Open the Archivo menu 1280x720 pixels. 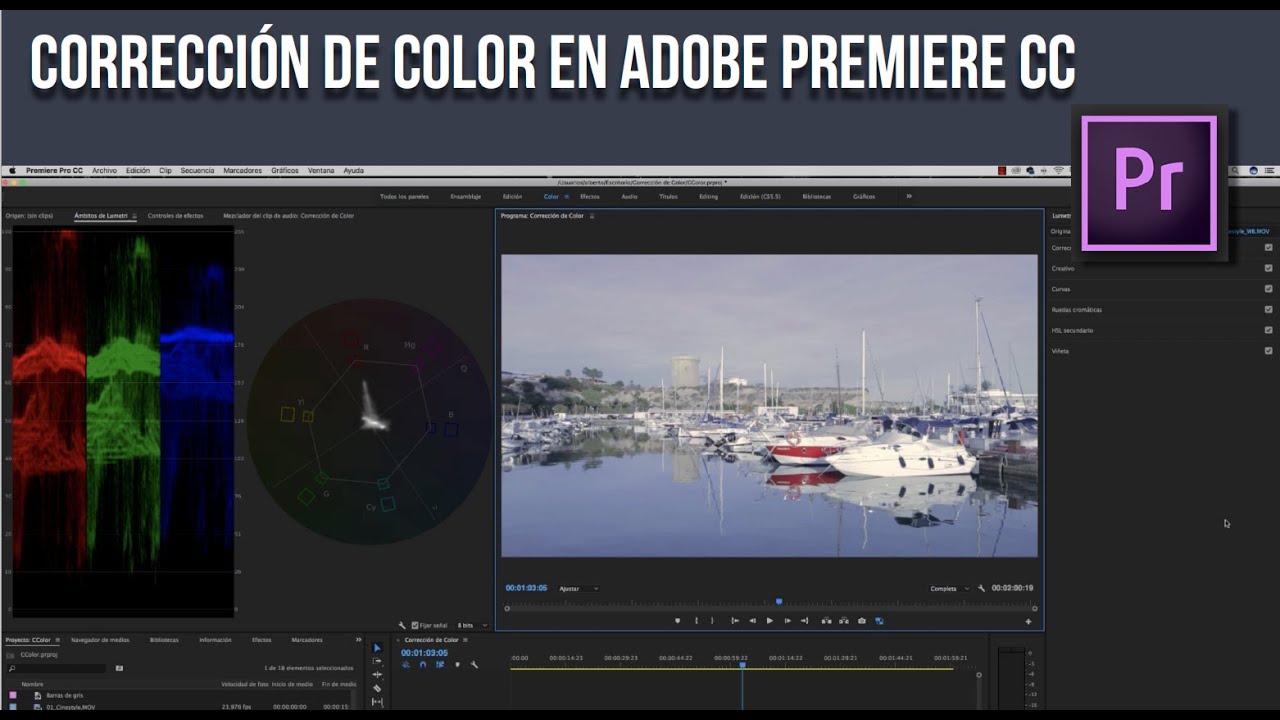104,171
